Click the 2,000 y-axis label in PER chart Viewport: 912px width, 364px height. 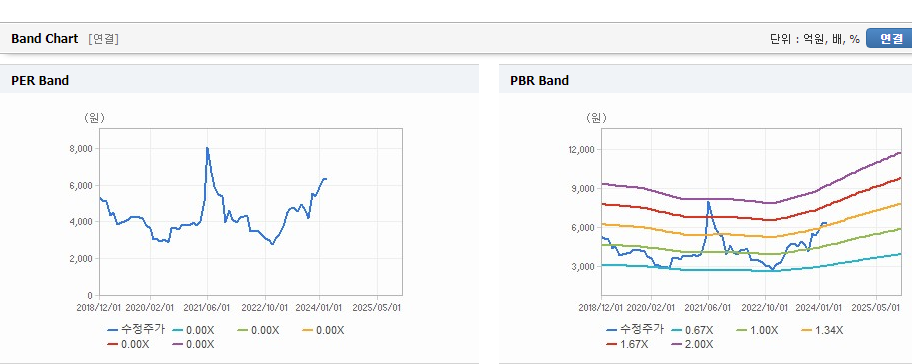pyautogui.click(x=81, y=258)
